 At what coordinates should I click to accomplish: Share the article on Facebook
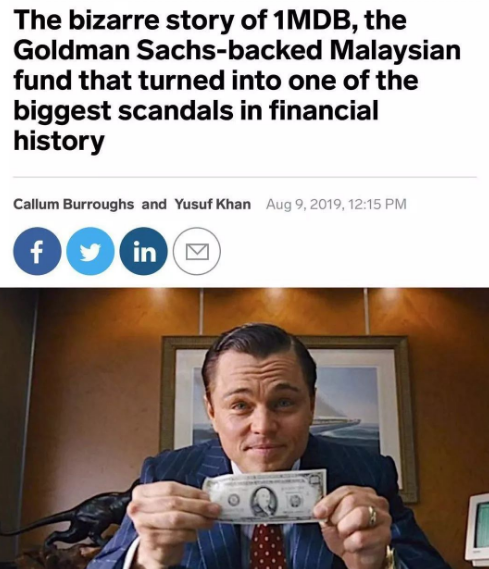point(37,251)
